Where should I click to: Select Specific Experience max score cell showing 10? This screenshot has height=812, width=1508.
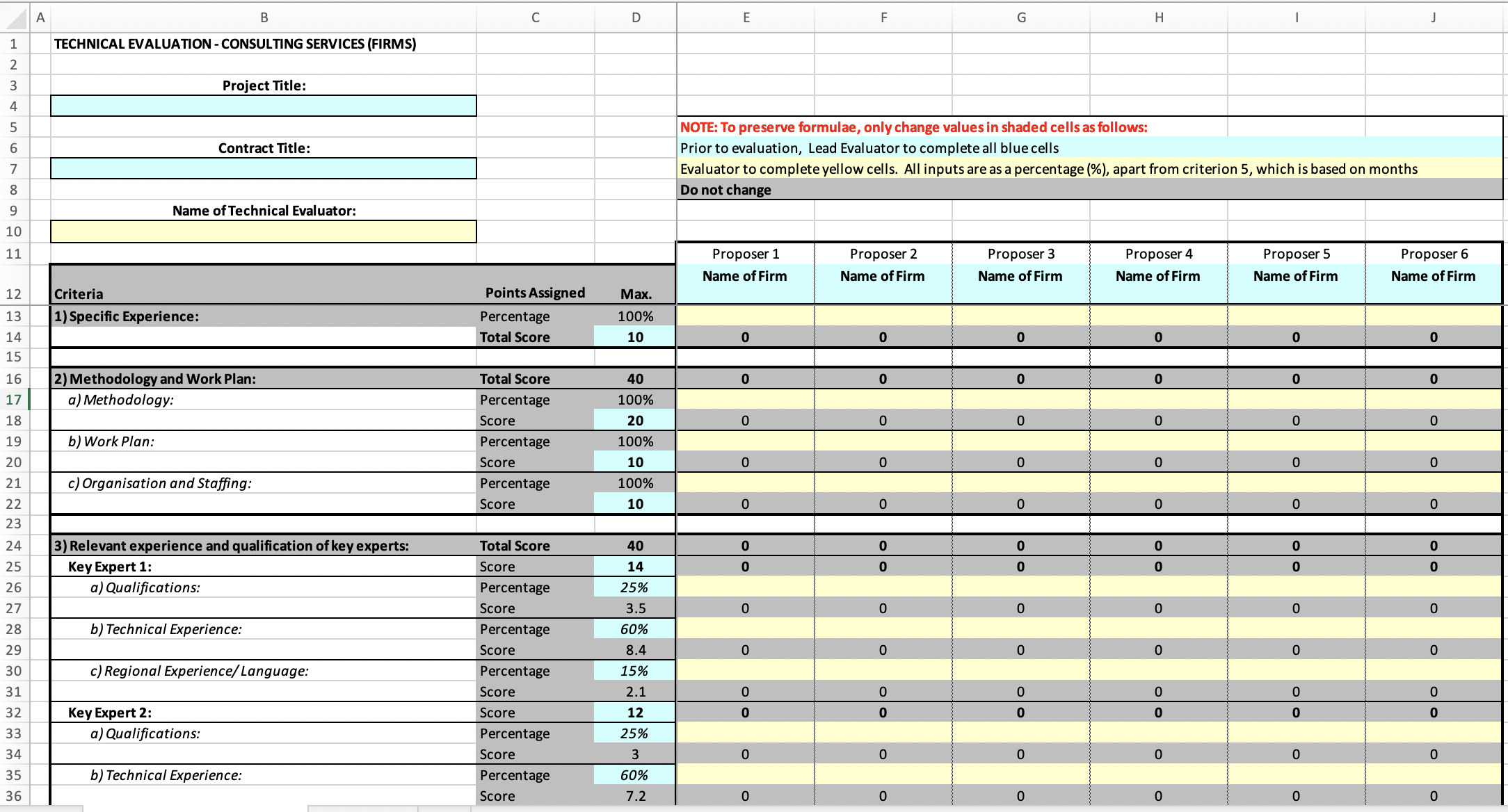pyautogui.click(x=634, y=337)
